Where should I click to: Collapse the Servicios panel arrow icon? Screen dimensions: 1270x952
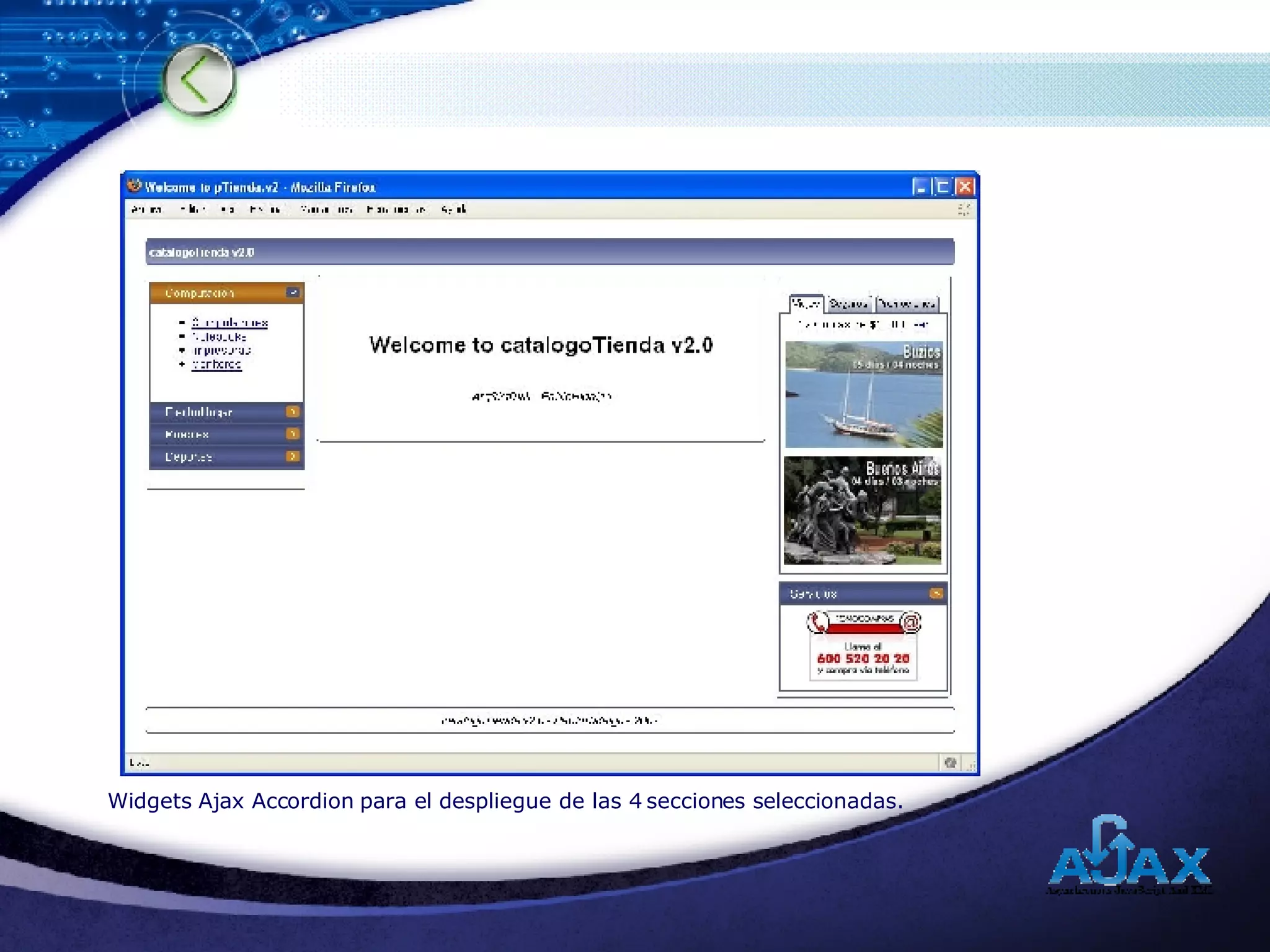(x=936, y=594)
